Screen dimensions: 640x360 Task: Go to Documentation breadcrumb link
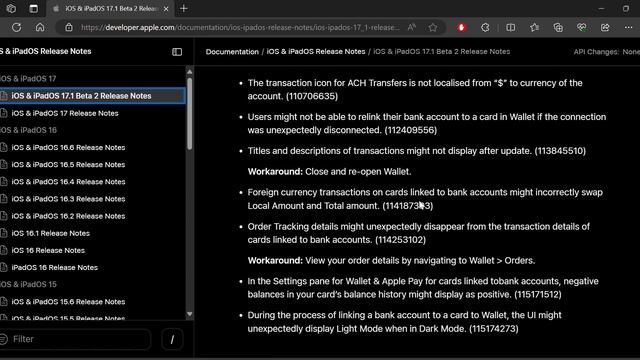pyautogui.click(x=232, y=52)
